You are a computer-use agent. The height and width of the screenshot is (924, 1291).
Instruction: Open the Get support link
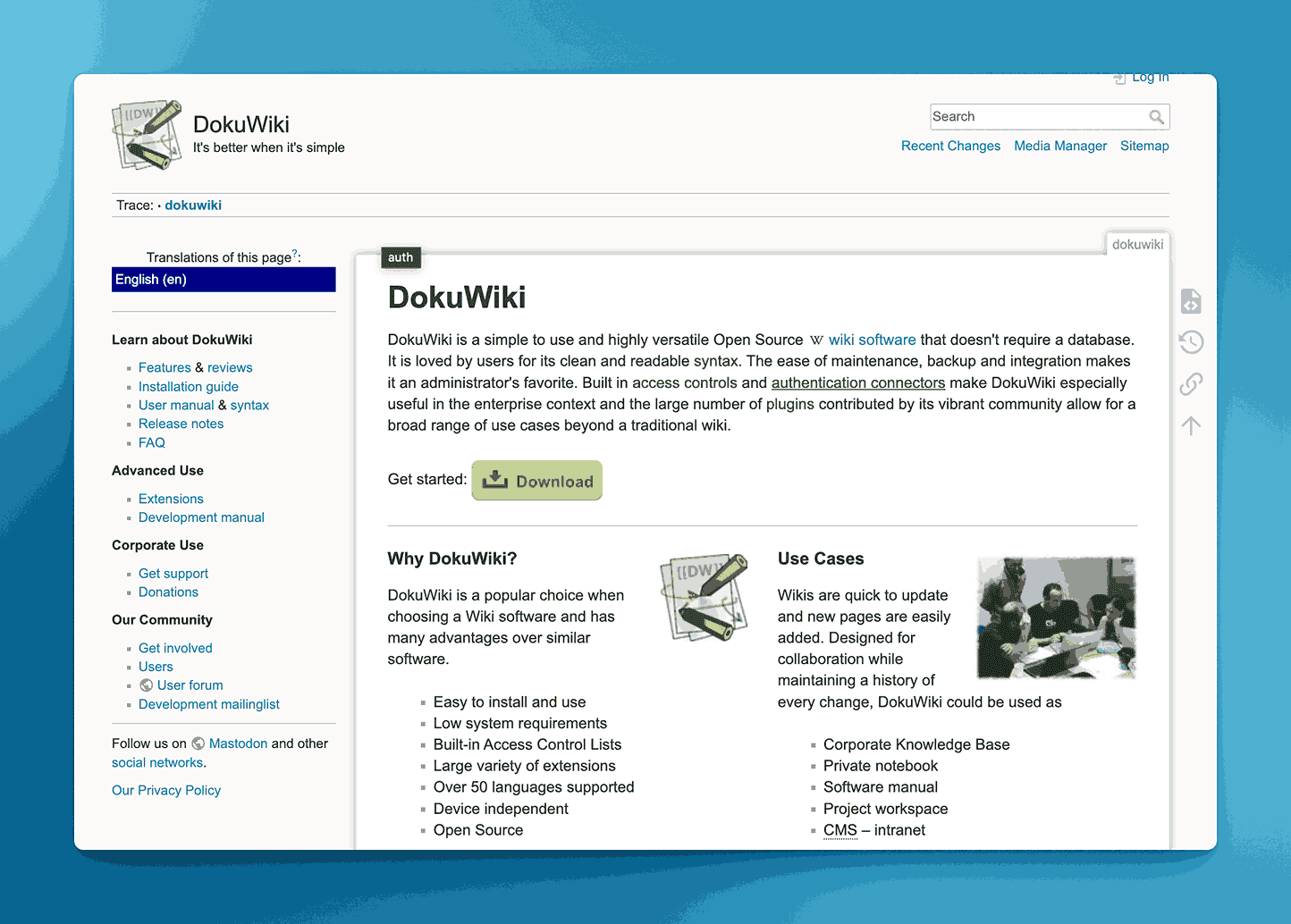click(173, 574)
